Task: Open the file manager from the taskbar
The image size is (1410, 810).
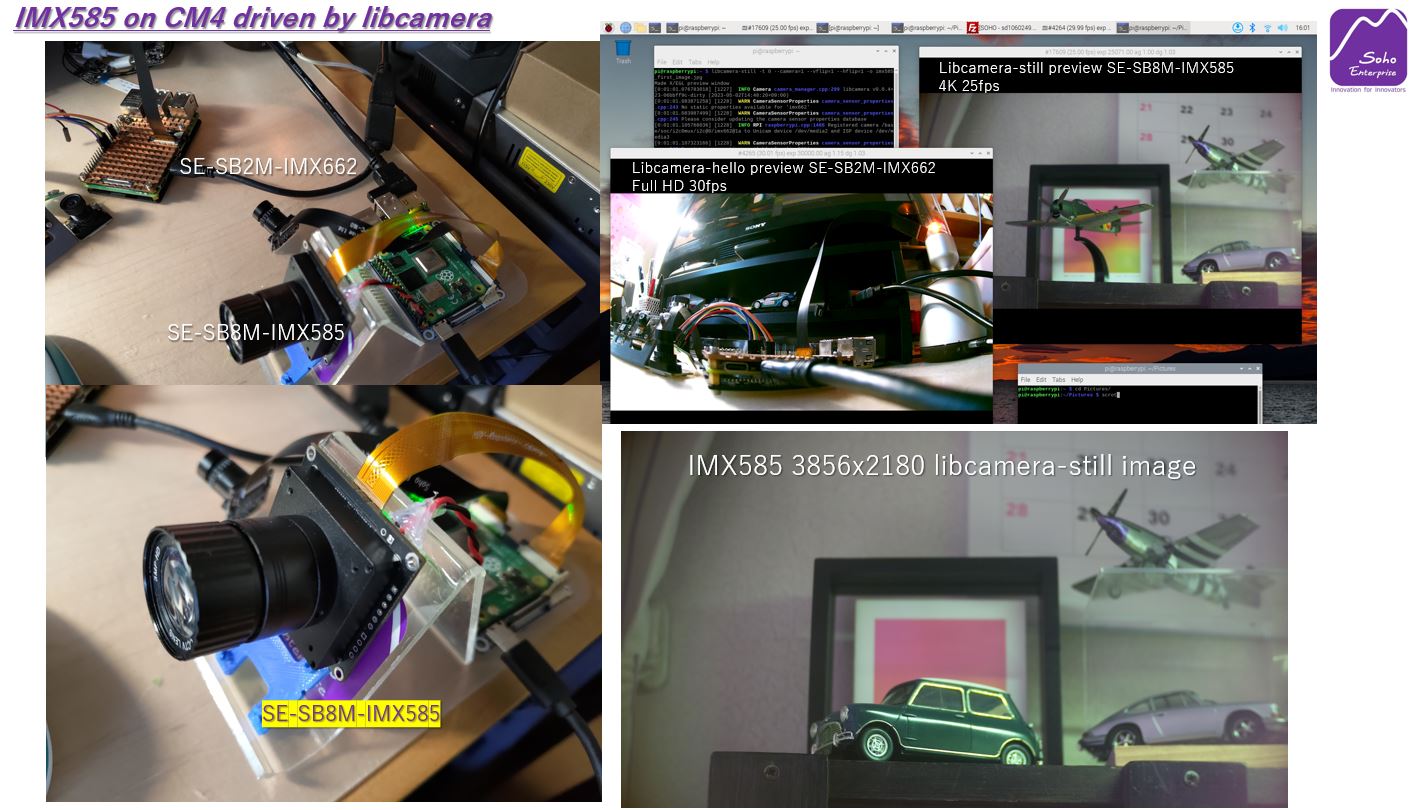Action: coord(640,27)
